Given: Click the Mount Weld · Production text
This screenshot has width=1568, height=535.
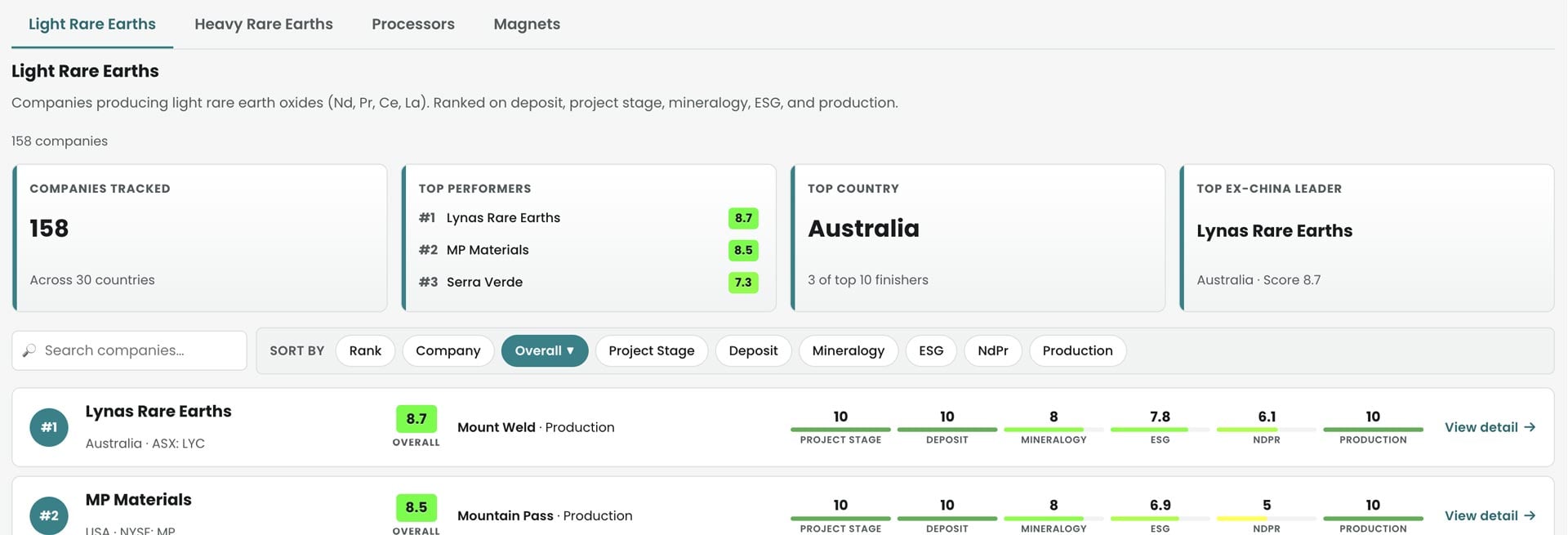Looking at the screenshot, I should coord(536,427).
